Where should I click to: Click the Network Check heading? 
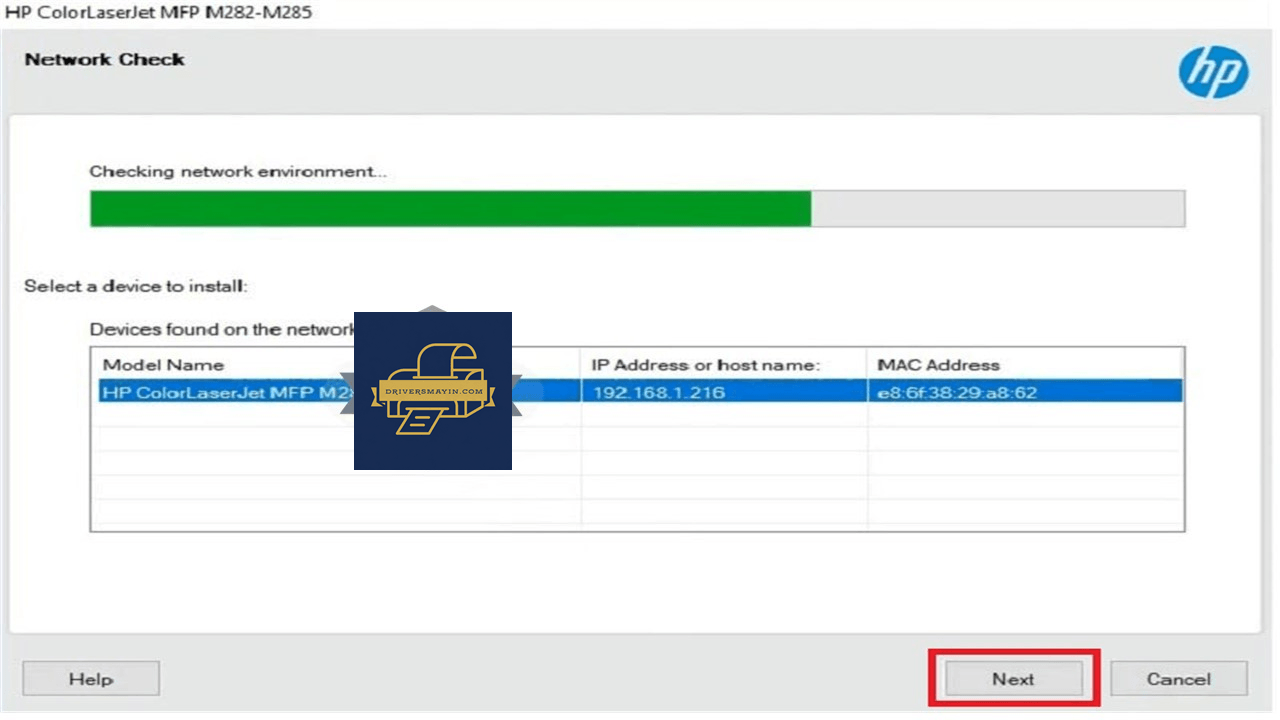pyautogui.click(x=105, y=59)
